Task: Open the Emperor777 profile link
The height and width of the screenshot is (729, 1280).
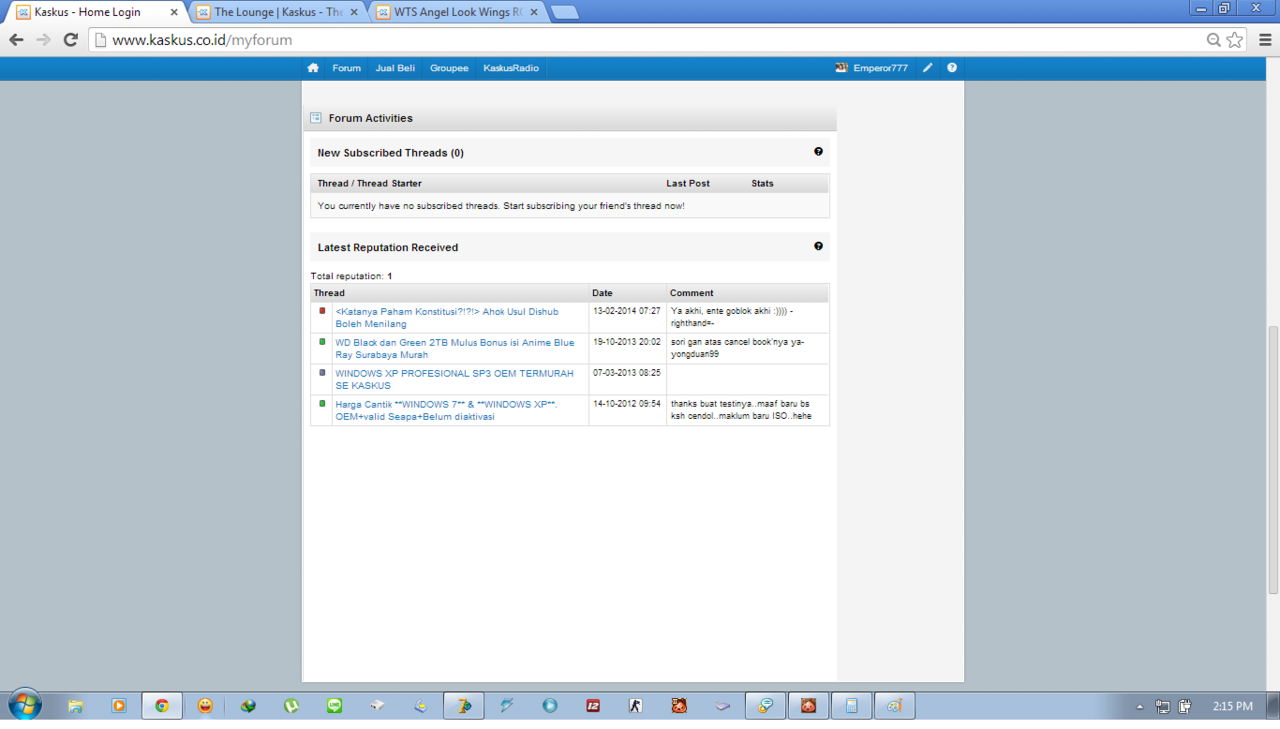Action: point(880,68)
